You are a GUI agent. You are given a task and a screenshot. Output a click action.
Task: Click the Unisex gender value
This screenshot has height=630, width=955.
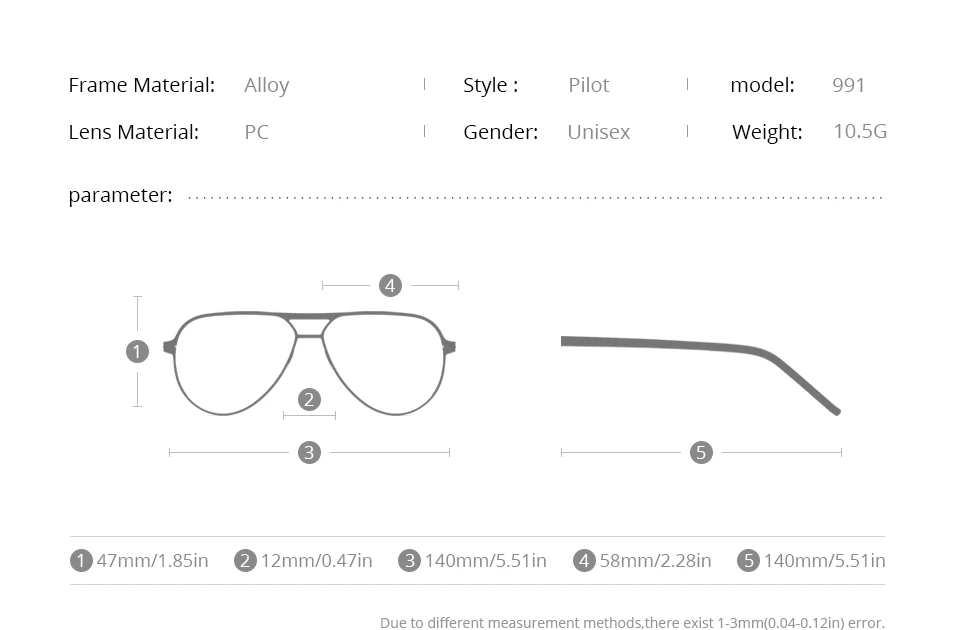(x=599, y=132)
